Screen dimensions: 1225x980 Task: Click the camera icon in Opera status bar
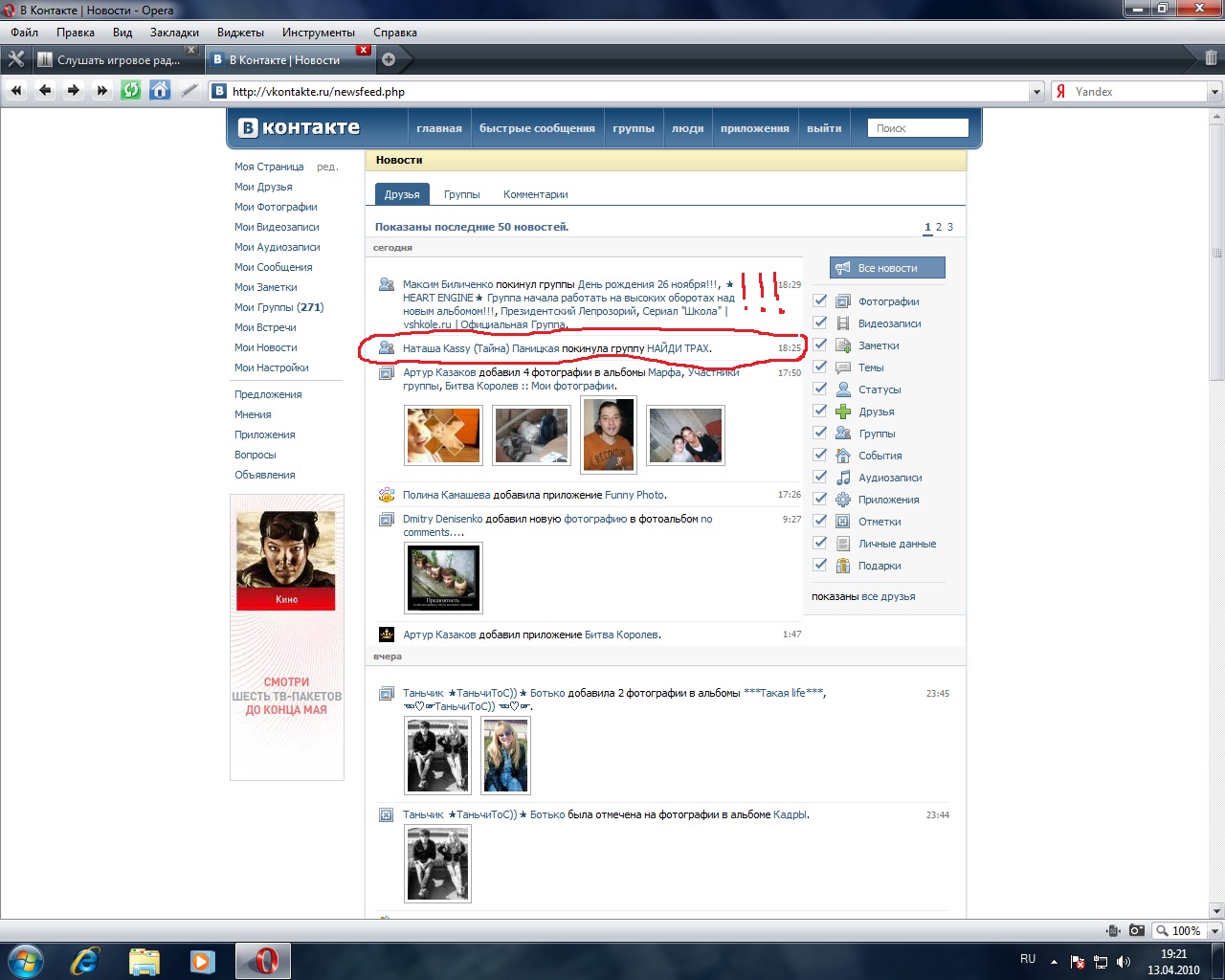[1137, 930]
